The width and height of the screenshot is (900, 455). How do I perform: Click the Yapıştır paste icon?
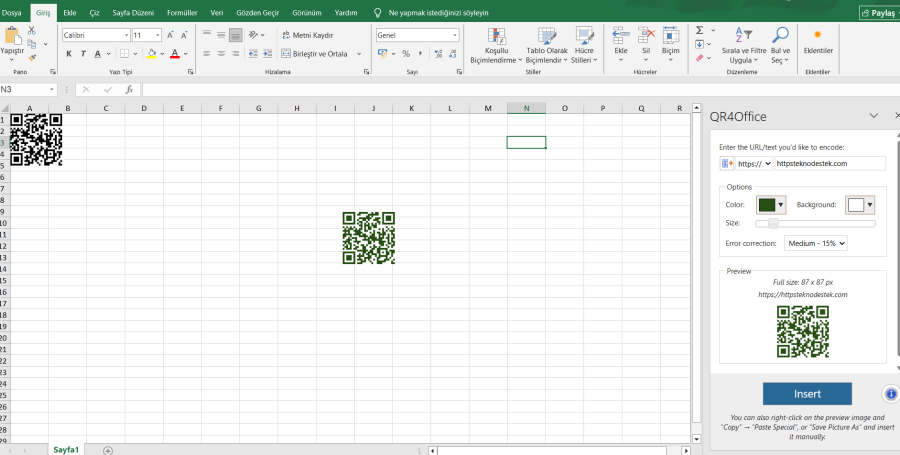pos(12,36)
